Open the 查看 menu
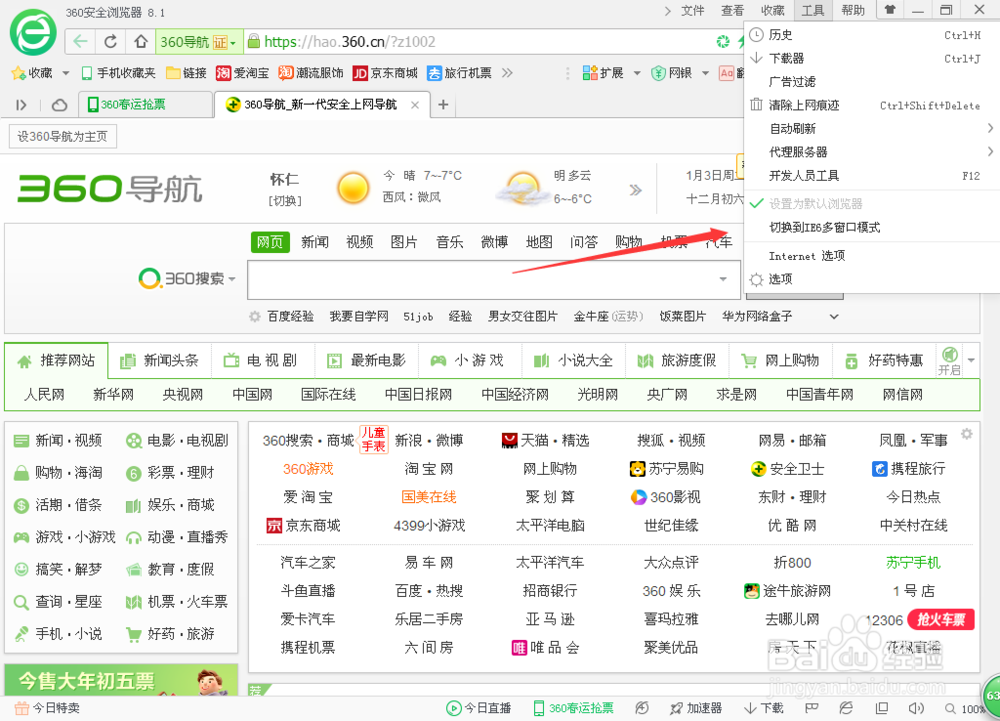Viewport: 1000px width, 721px height. coord(732,10)
